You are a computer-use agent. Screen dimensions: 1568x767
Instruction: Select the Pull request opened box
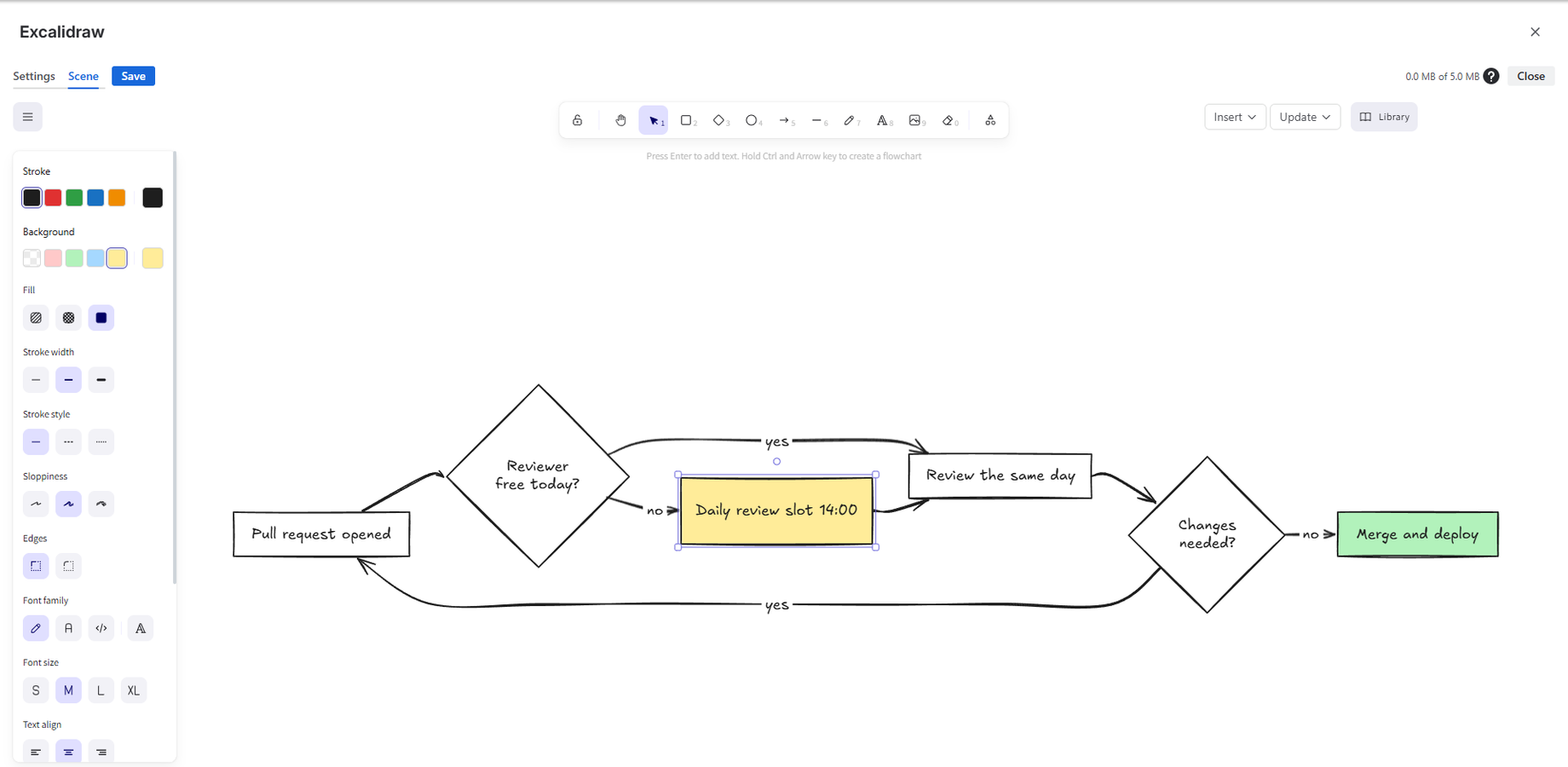[x=321, y=534]
